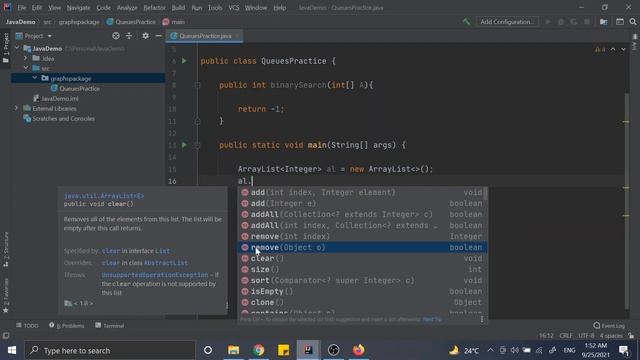This screenshot has height=360, width=640.
Task: Select Scratches and Consoles node
Action: point(63,118)
